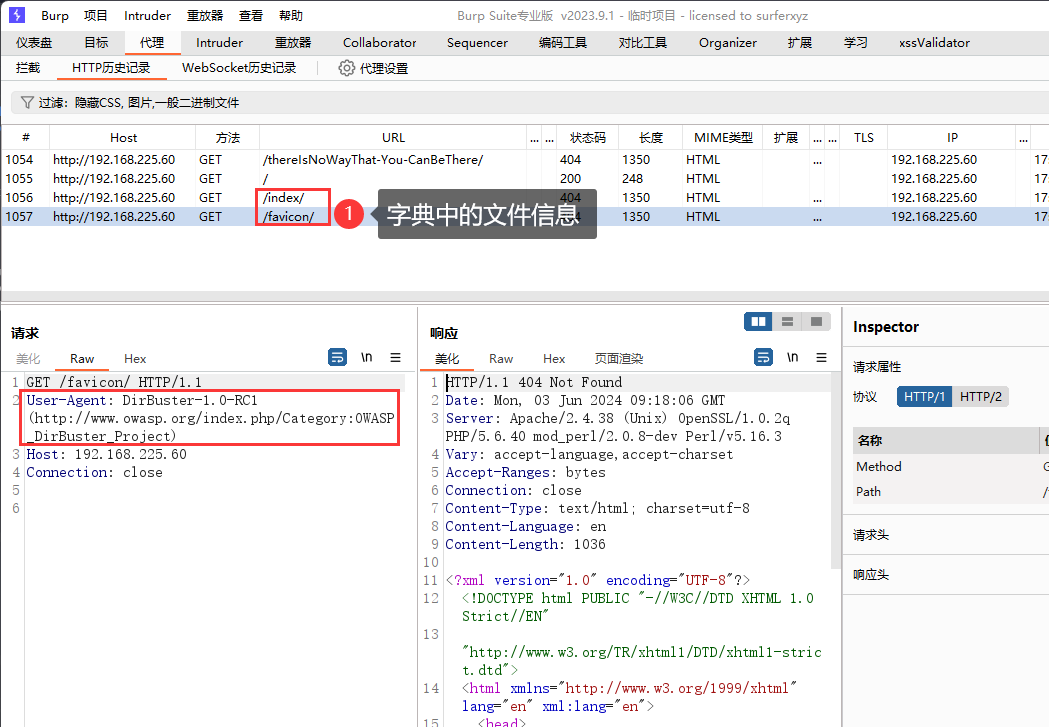Switch protocol to HTTP/1

pyautogui.click(x=924, y=397)
